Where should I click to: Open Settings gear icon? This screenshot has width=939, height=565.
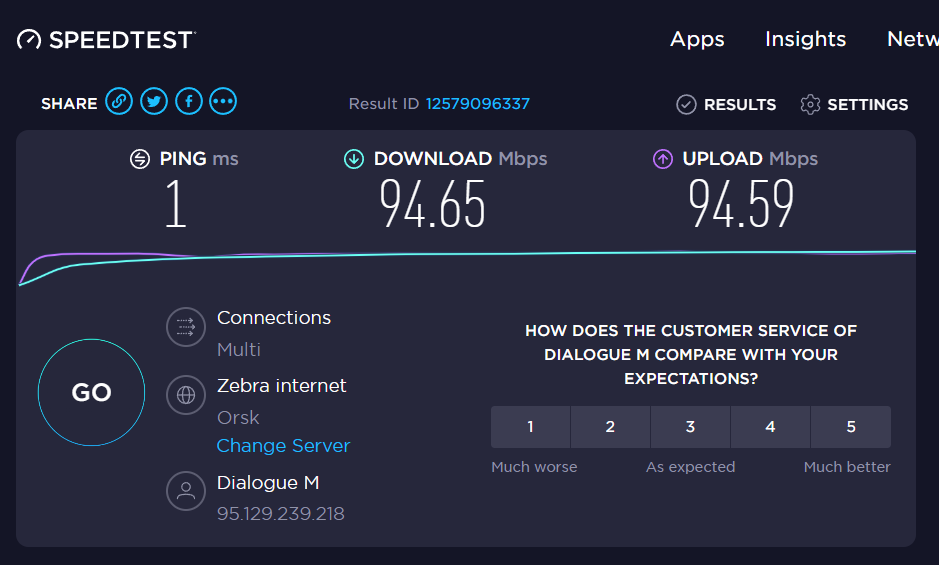tap(810, 104)
